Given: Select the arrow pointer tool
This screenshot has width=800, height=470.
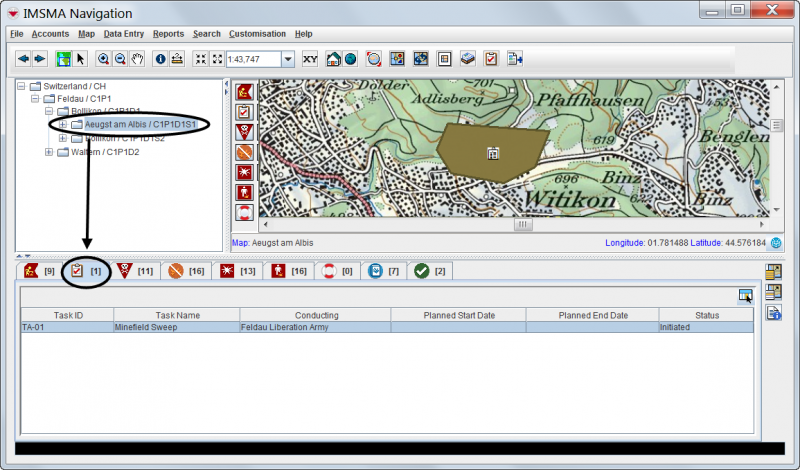Looking at the screenshot, I should coord(81,59).
